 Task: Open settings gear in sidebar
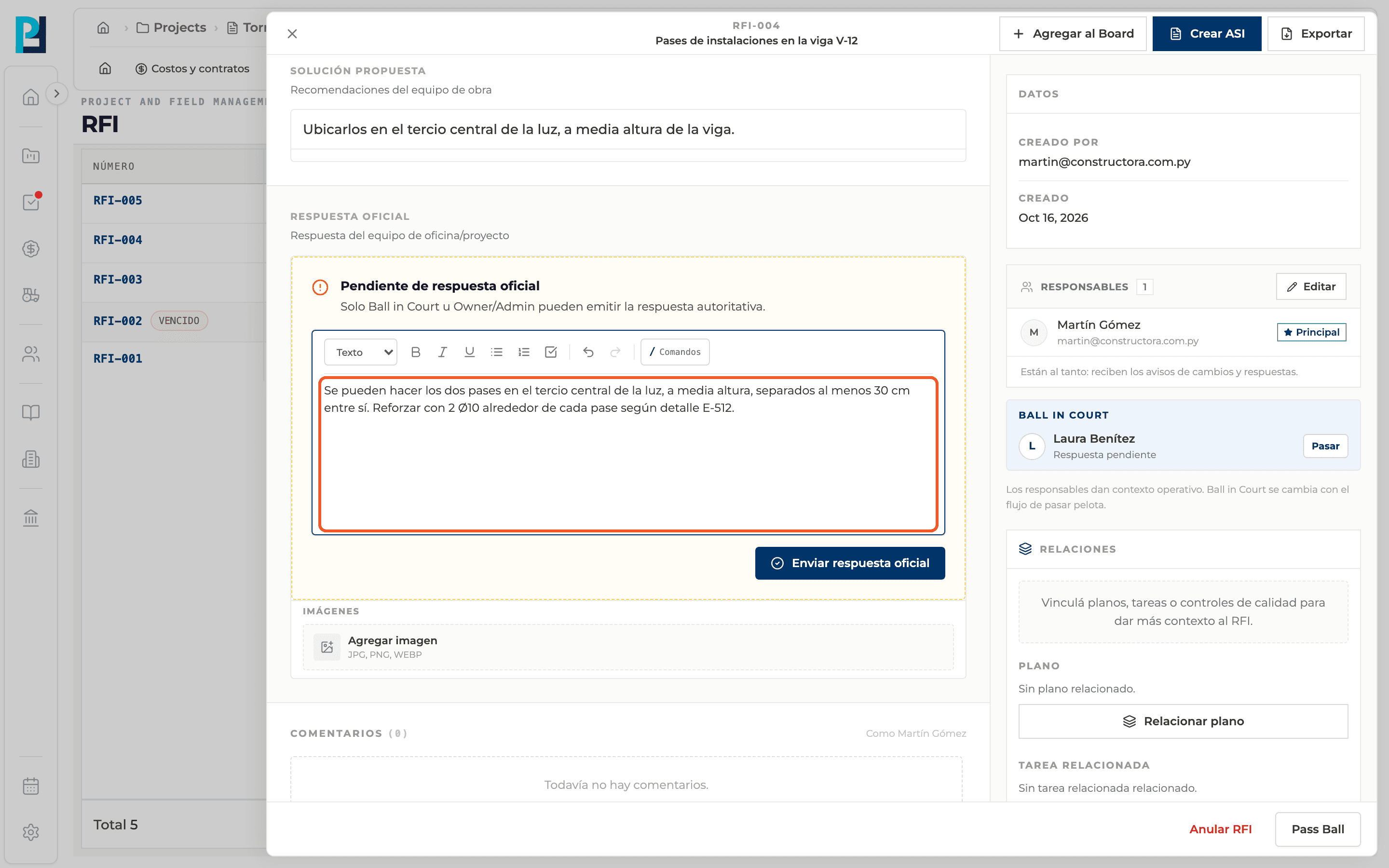coord(31,832)
